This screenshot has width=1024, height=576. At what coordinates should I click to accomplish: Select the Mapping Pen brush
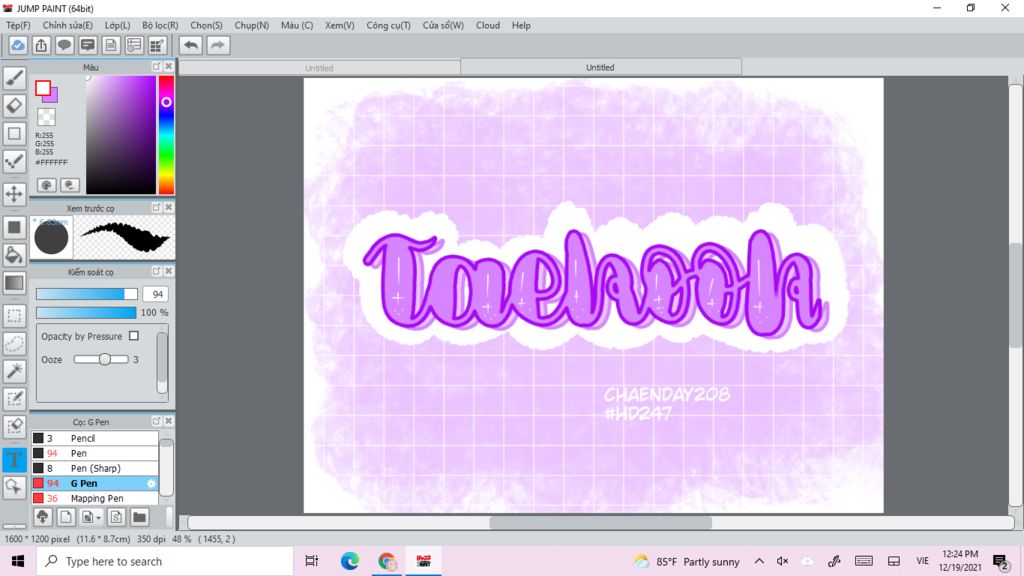pyautogui.click(x=97, y=498)
